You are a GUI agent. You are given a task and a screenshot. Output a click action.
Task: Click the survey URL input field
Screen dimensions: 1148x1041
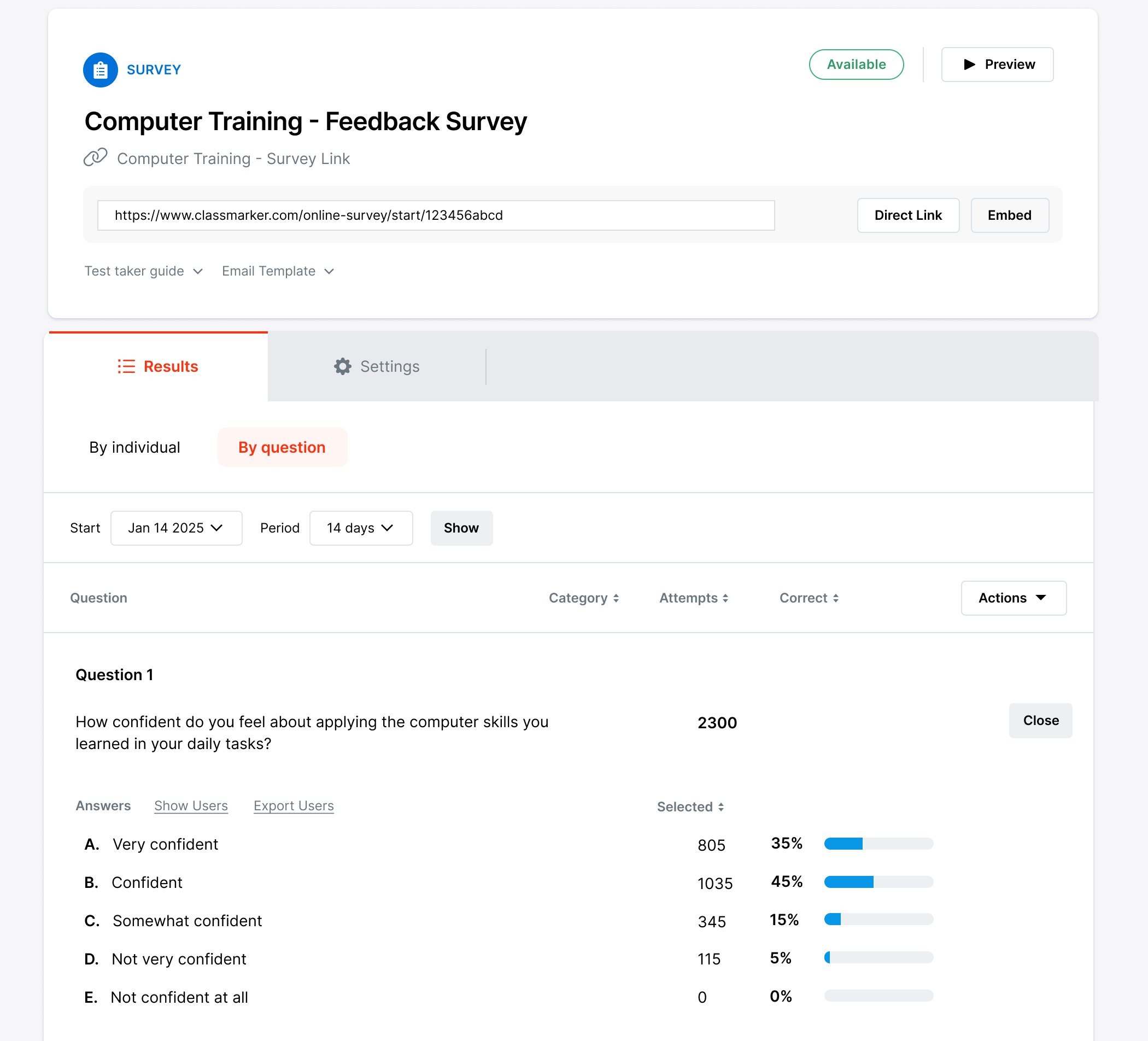(x=437, y=215)
